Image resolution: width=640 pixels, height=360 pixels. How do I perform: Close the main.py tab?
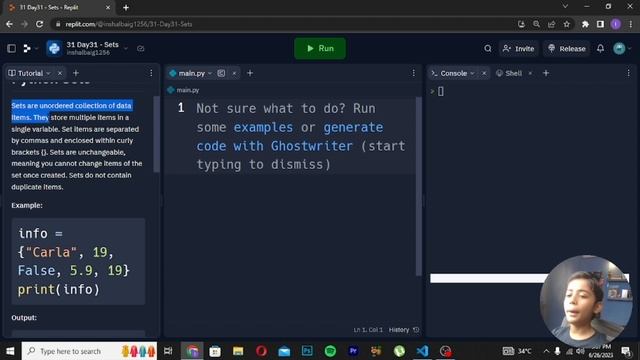tap(234, 73)
